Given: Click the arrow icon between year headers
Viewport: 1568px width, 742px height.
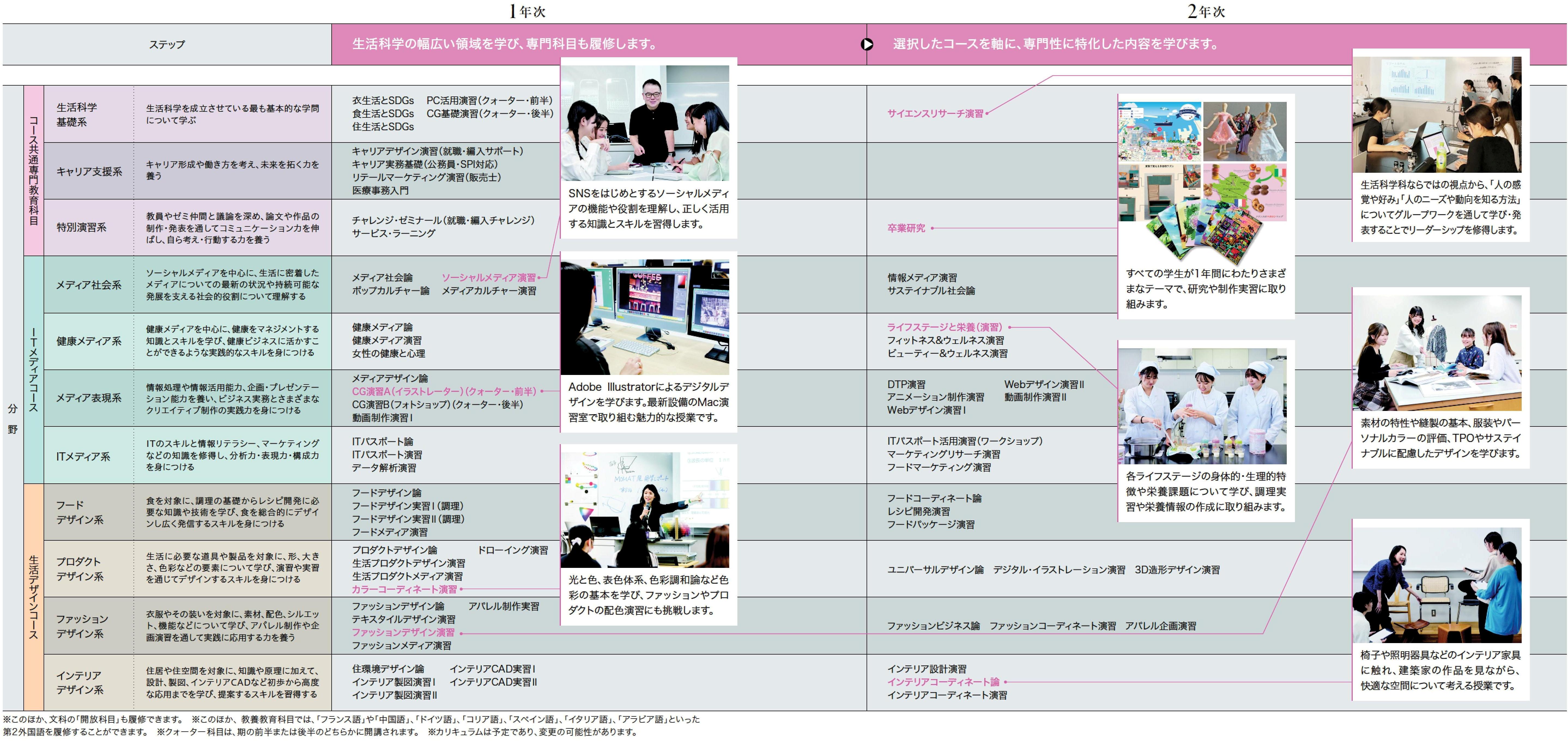Looking at the screenshot, I should point(867,44).
